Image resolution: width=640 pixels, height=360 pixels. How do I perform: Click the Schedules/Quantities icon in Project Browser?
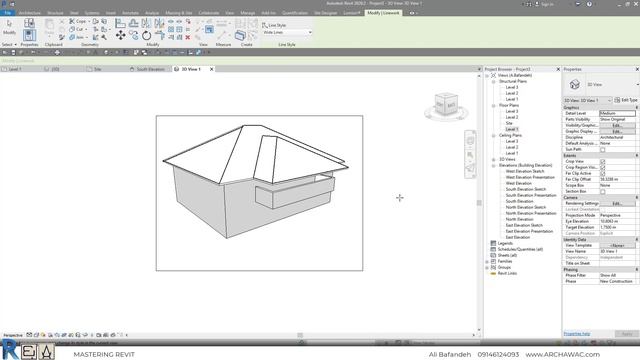click(493, 249)
